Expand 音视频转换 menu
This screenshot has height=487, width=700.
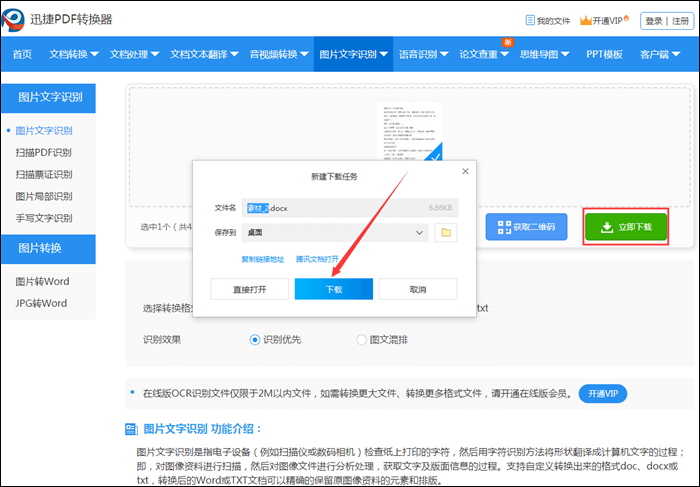tap(279, 54)
